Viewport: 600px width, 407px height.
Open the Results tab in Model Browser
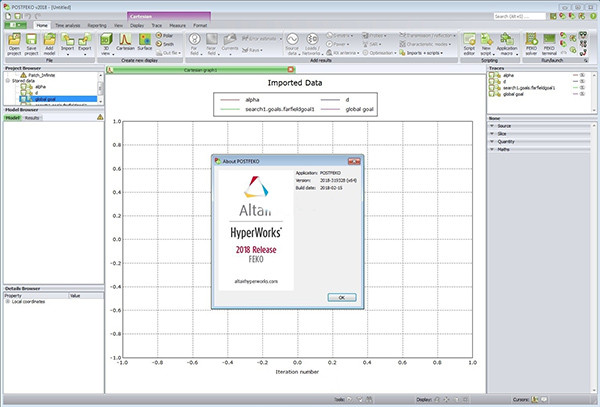pyautogui.click(x=32, y=118)
